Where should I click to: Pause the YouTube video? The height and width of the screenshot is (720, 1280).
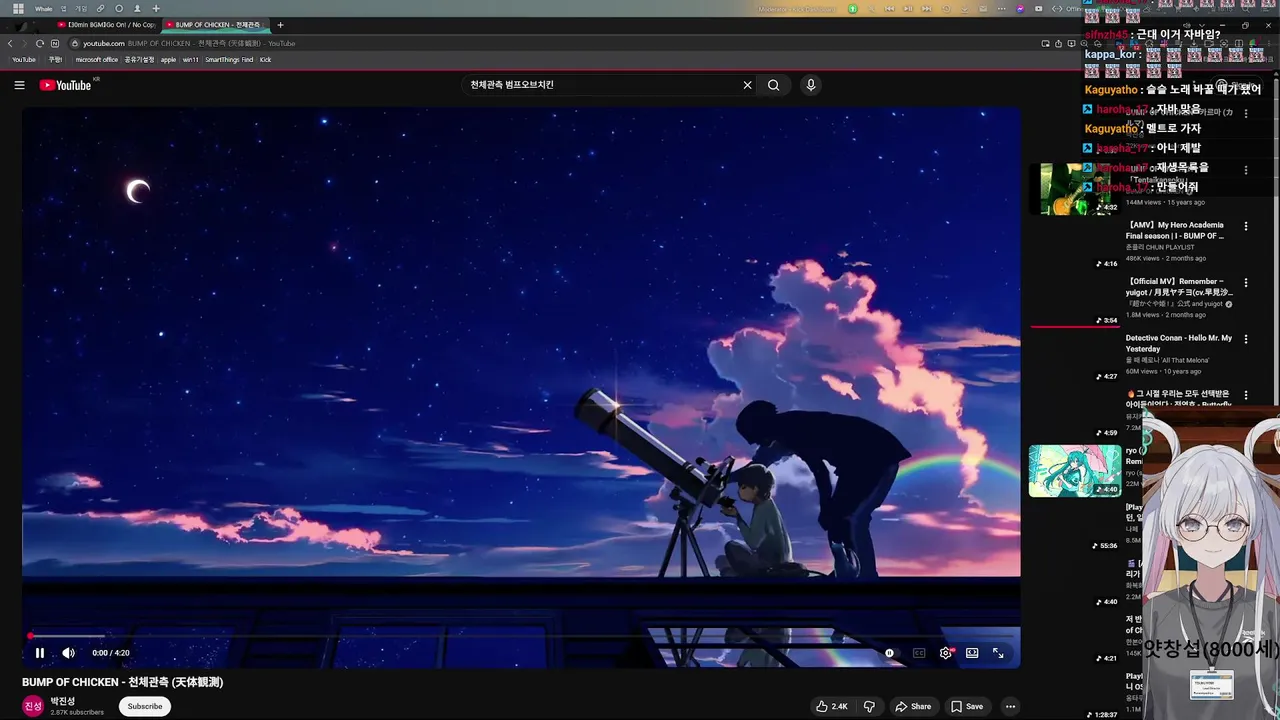40,653
